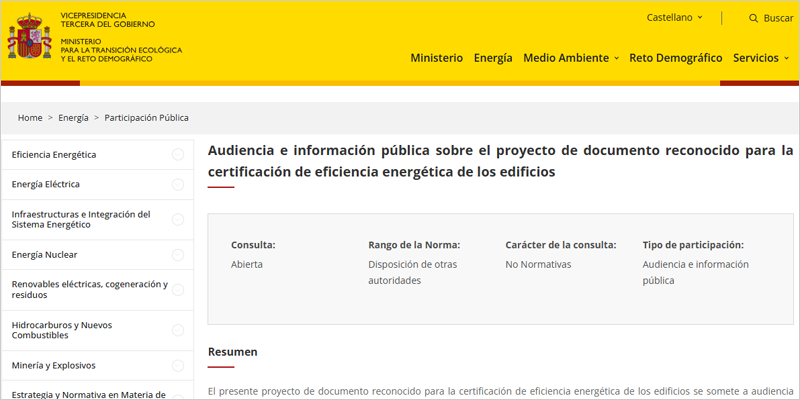Go to Participación Pública breadcrumb
The height and width of the screenshot is (400, 800).
click(146, 118)
